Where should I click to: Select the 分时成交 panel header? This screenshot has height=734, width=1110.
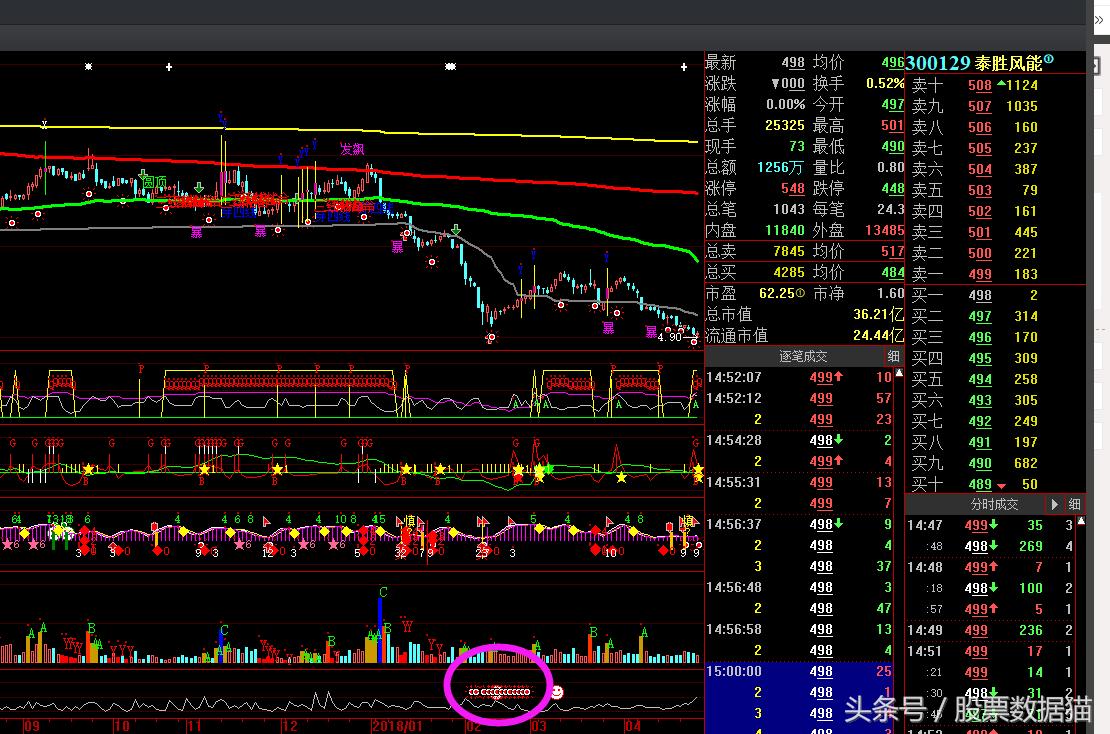(994, 505)
